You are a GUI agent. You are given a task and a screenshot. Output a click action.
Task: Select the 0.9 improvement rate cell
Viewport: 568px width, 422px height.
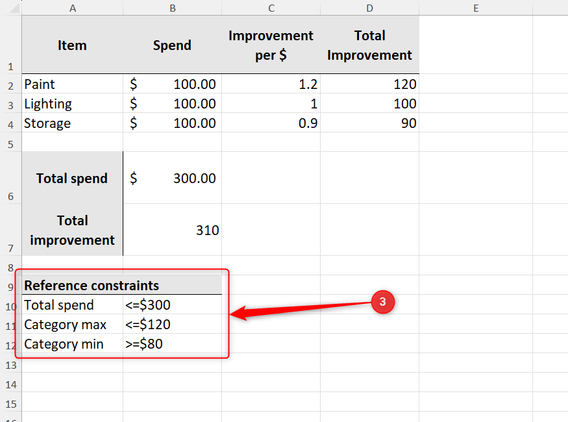pyautogui.click(x=271, y=123)
